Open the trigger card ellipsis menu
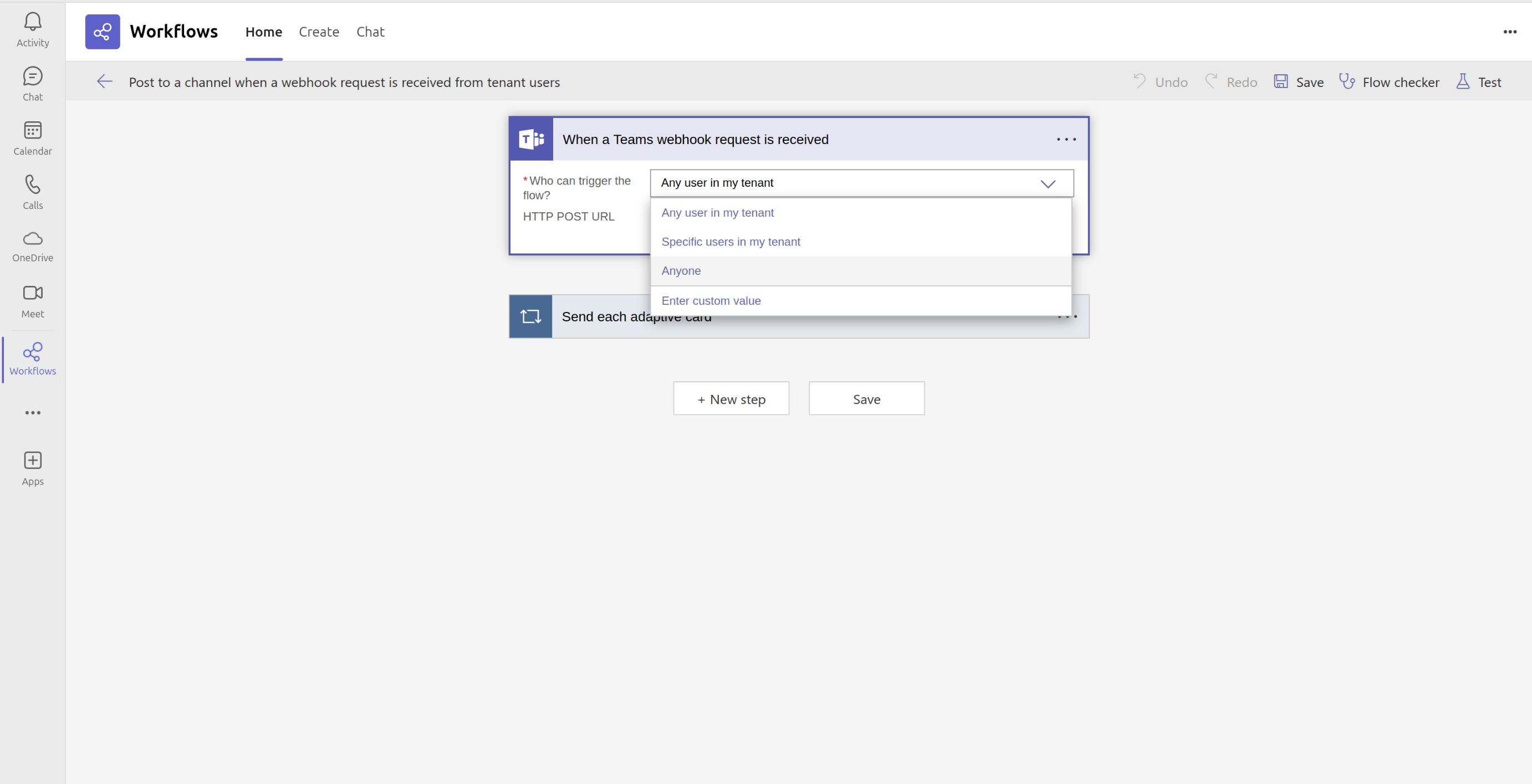 pyautogui.click(x=1066, y=139)
